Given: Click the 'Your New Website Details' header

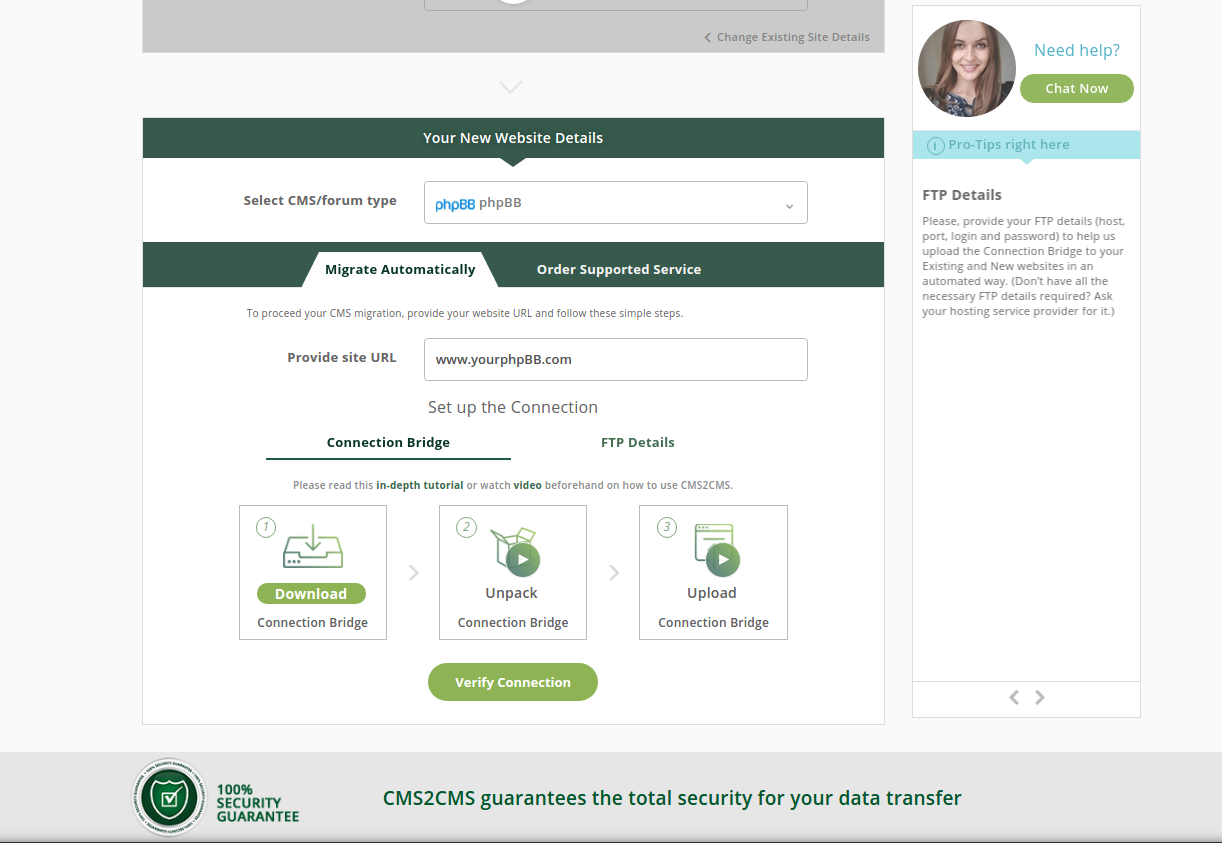Looking at the screenshot, I should (513, 138).
